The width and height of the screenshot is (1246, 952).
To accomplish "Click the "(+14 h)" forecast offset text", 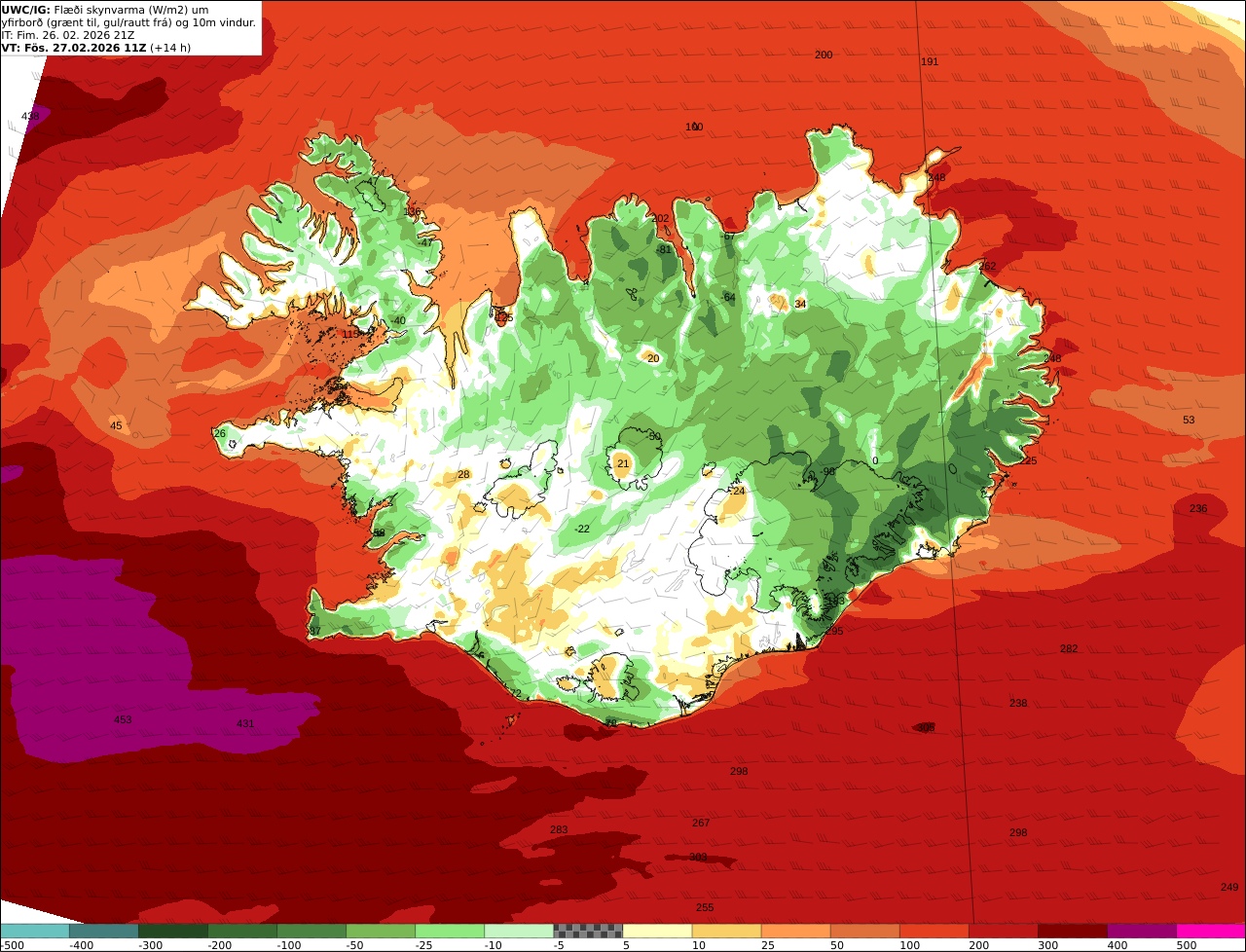I will pos(170,48).
